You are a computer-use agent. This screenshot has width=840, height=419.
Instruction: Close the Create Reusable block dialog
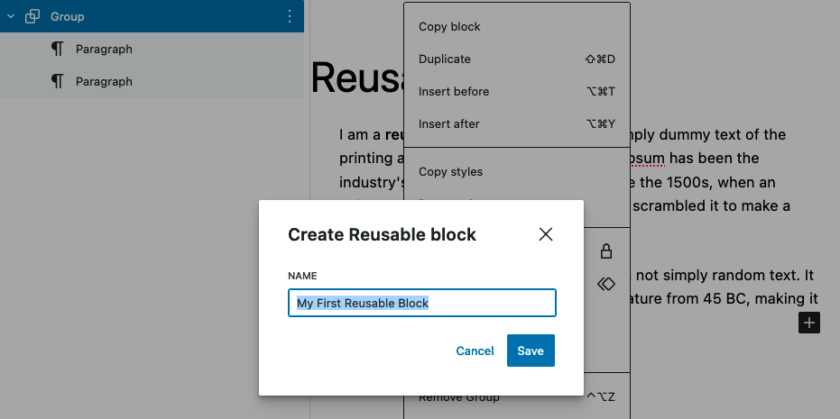pos(545,234)
